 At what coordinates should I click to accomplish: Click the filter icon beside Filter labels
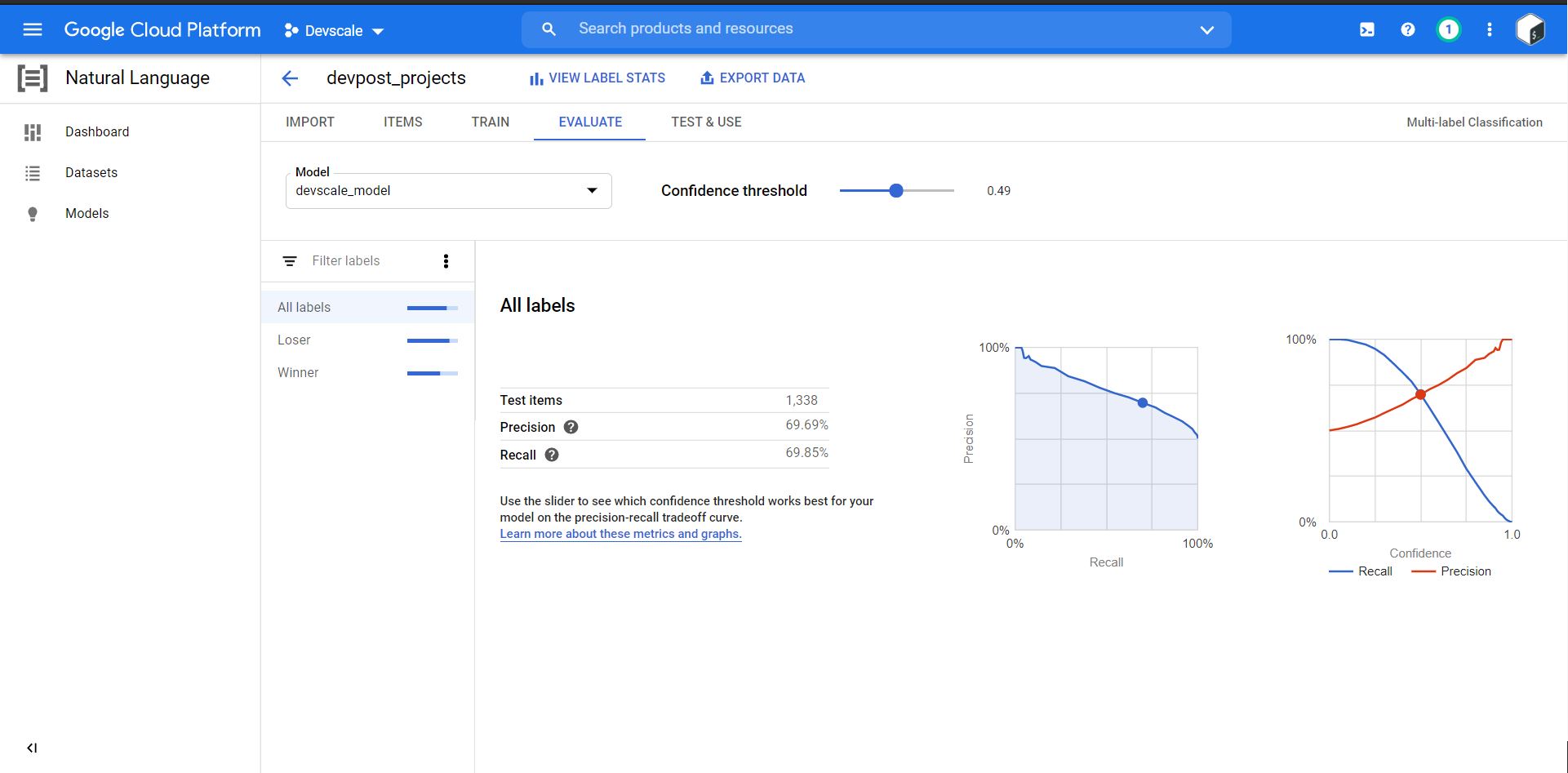coord(290,261)
